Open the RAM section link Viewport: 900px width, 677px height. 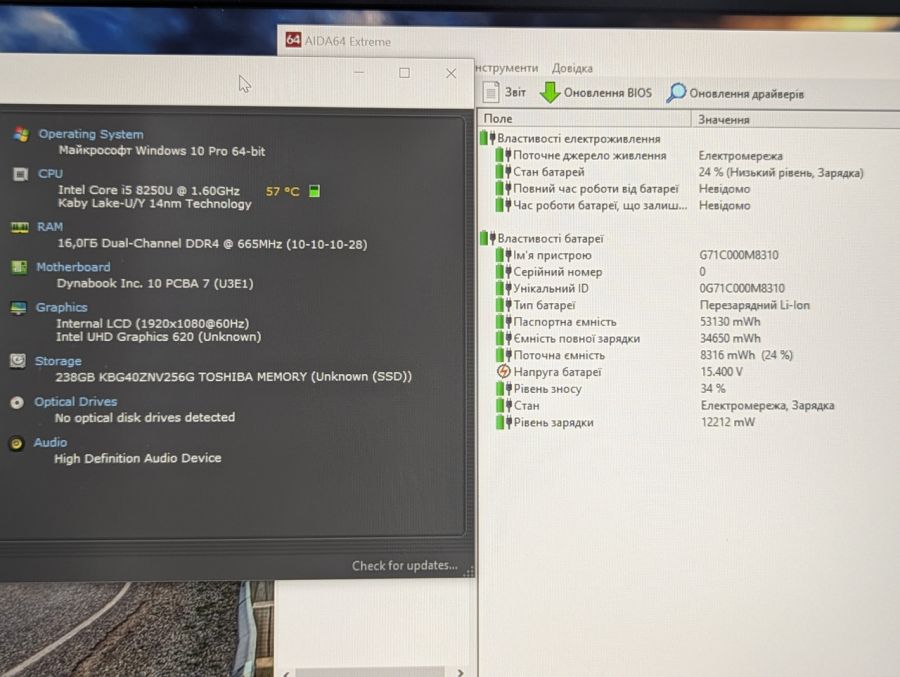pos(50,227)
